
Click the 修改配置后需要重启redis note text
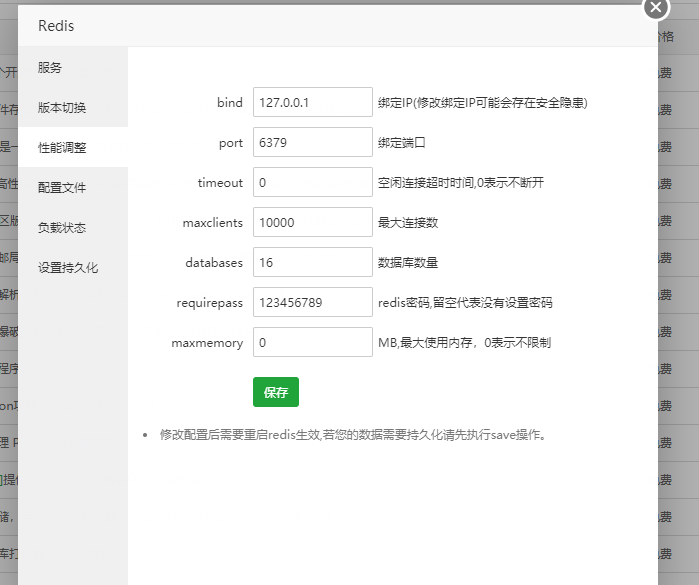pyautogui.click(x=353, y=435)
